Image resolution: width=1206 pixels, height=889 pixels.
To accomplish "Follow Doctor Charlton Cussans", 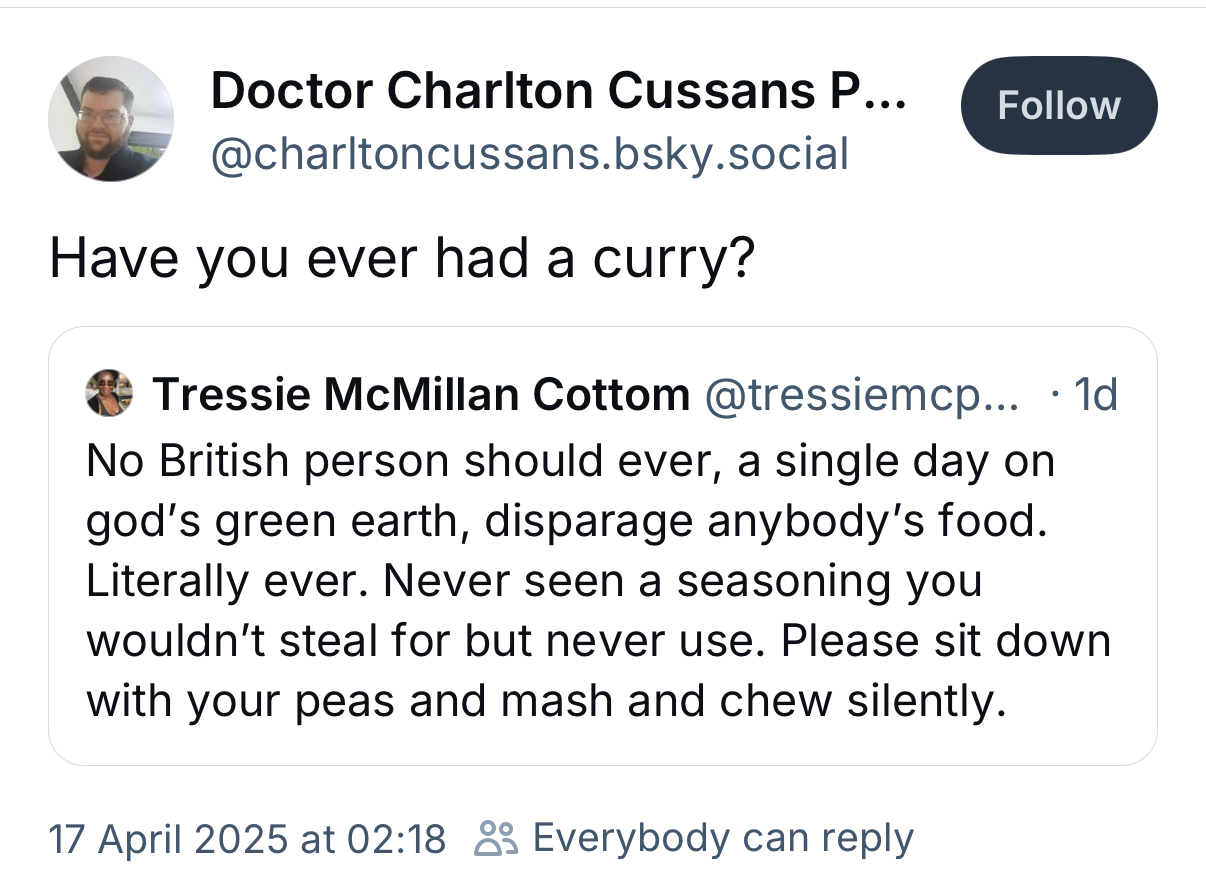I will (x=1058, y=105).
